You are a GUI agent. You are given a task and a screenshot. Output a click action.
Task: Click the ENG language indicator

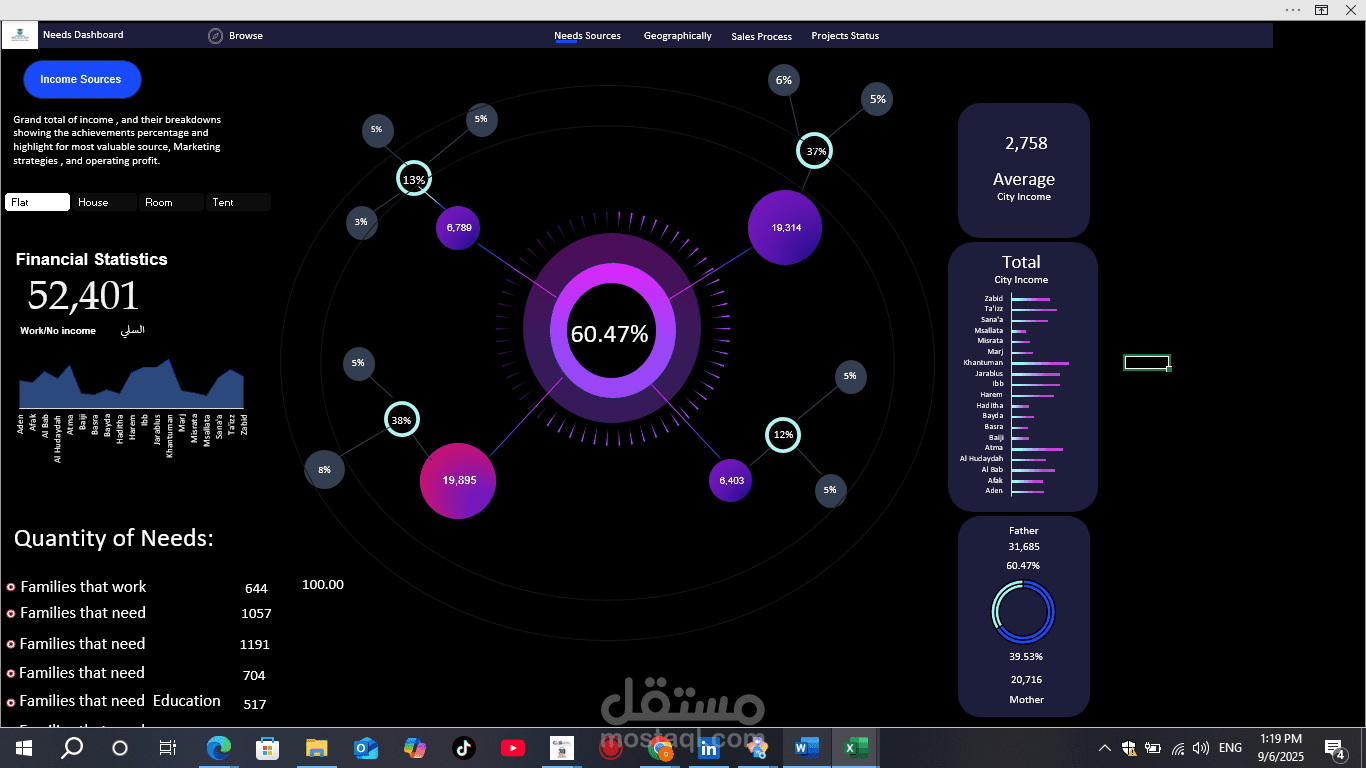1230,748
